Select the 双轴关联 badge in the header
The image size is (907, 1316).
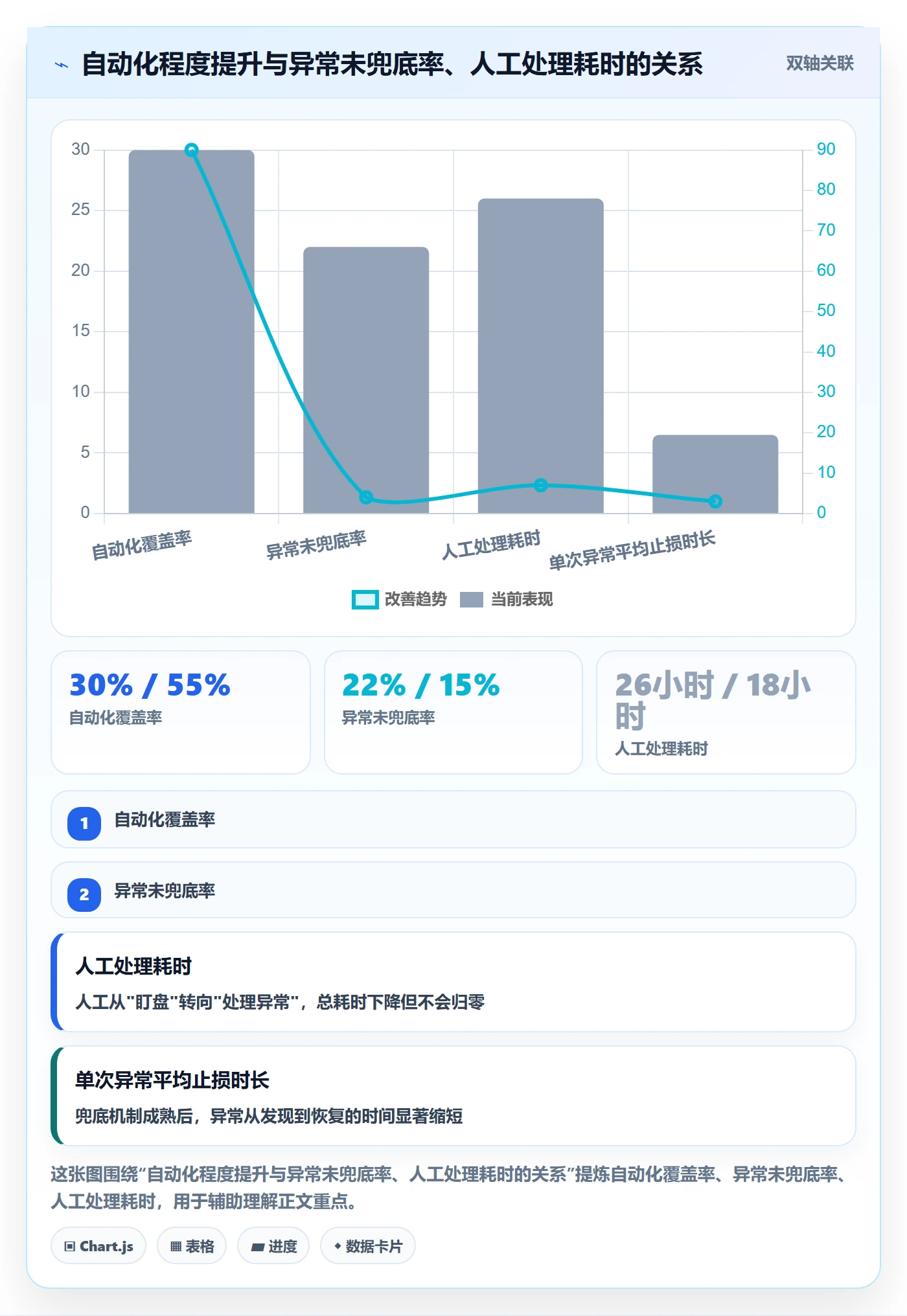pyautogui.click(x=820, y=63)
